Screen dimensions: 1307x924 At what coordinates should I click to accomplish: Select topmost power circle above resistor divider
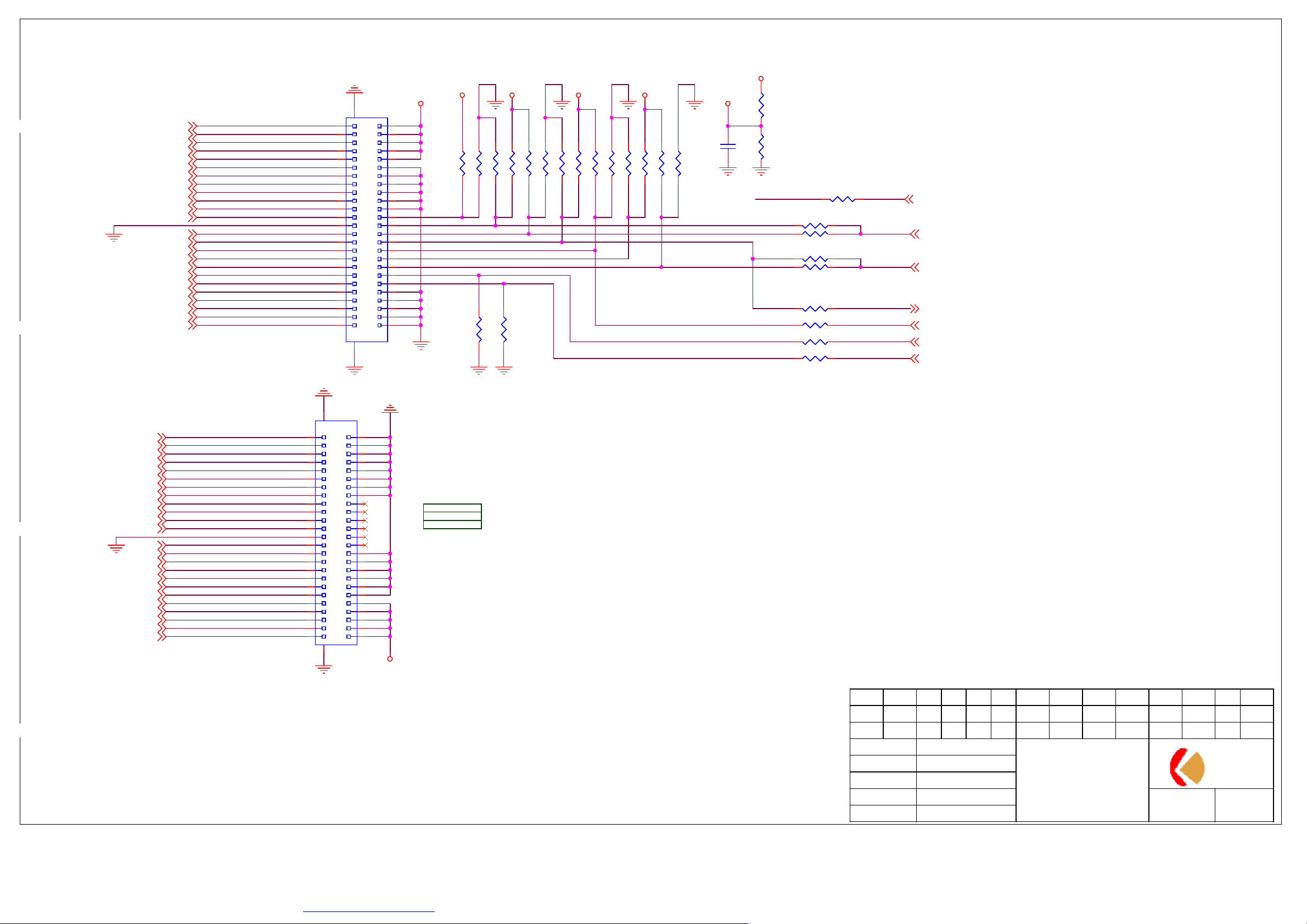pyautogui.click(x=760, y=79)
